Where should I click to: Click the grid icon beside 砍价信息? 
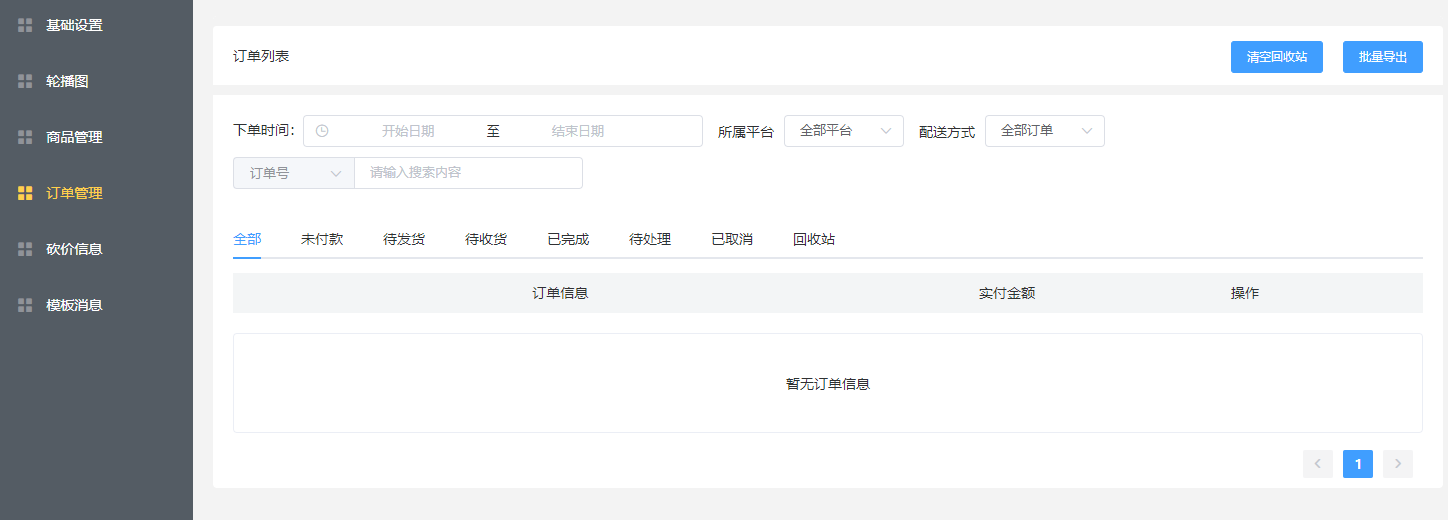click(25, 249)
